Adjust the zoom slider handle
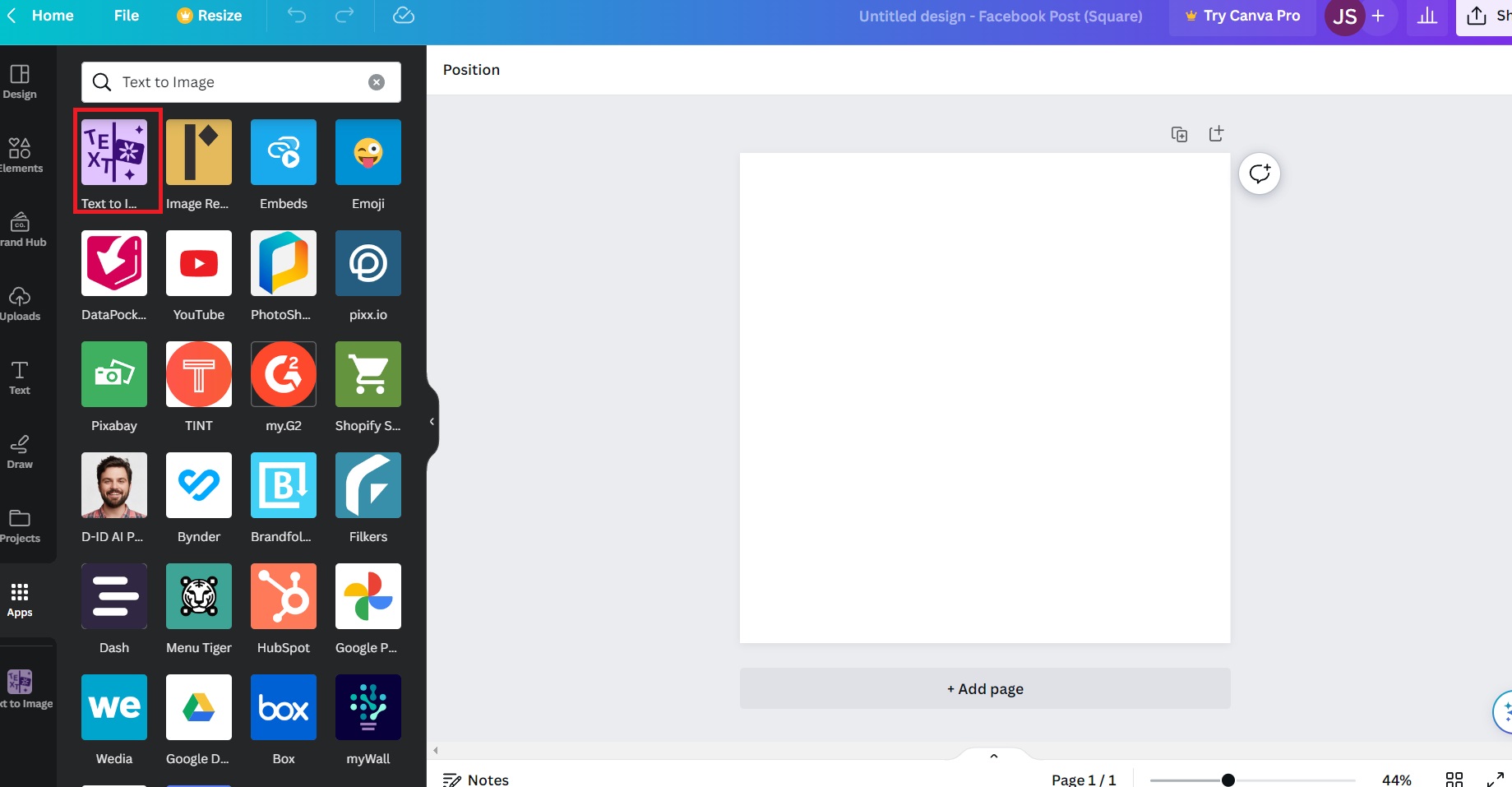 (1228, 780)
